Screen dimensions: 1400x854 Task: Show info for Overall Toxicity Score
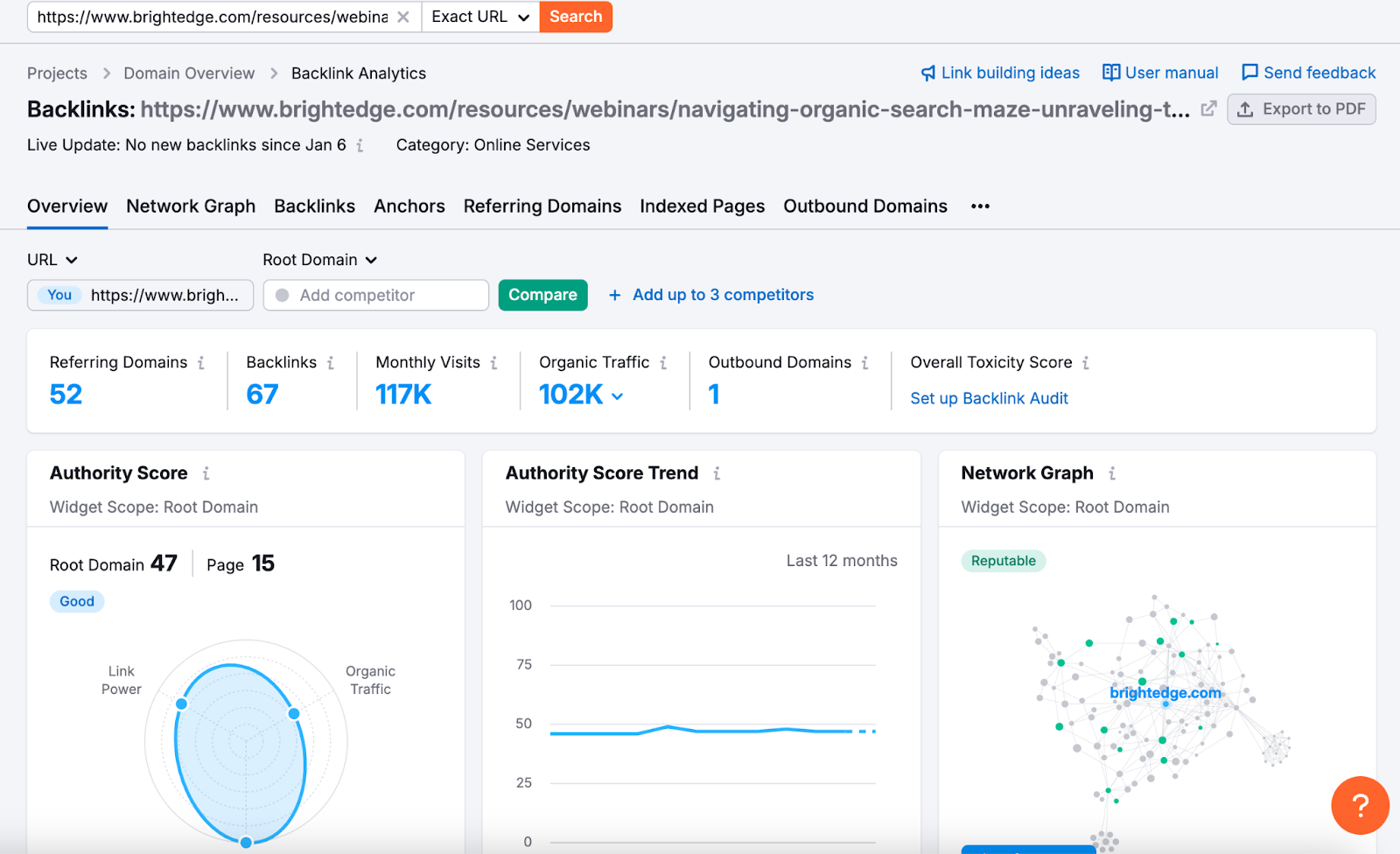click(1086, 363)
